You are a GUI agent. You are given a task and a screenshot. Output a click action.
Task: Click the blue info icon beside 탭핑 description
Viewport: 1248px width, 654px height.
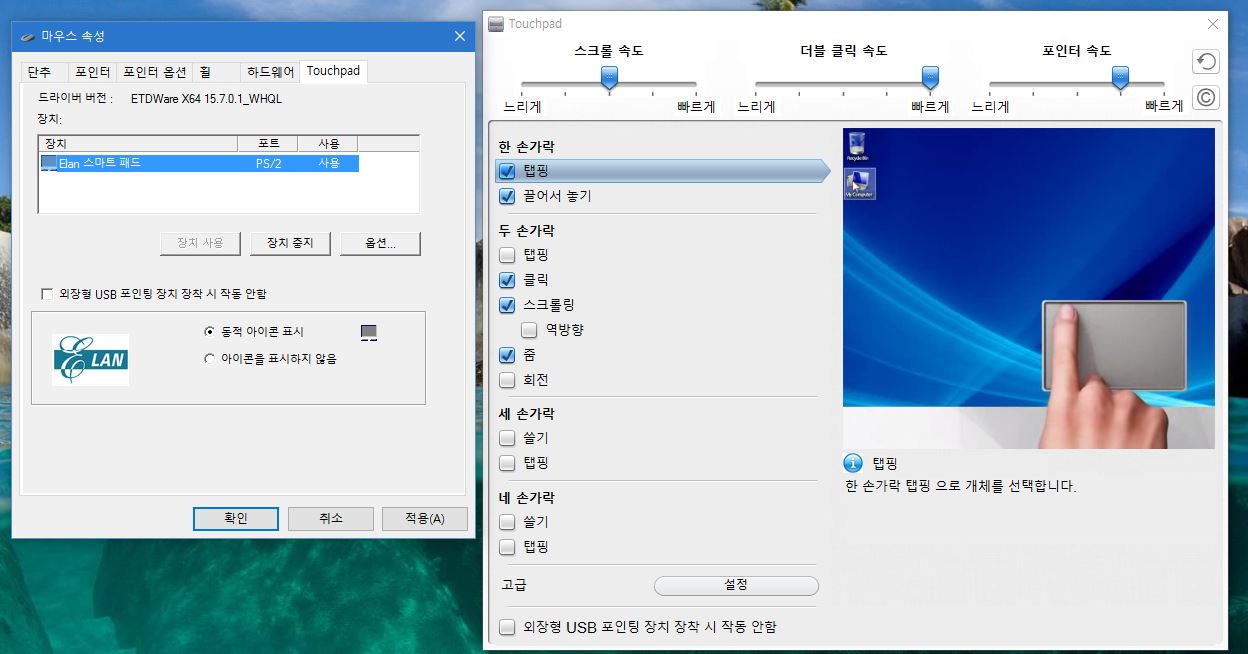point(853,463)
